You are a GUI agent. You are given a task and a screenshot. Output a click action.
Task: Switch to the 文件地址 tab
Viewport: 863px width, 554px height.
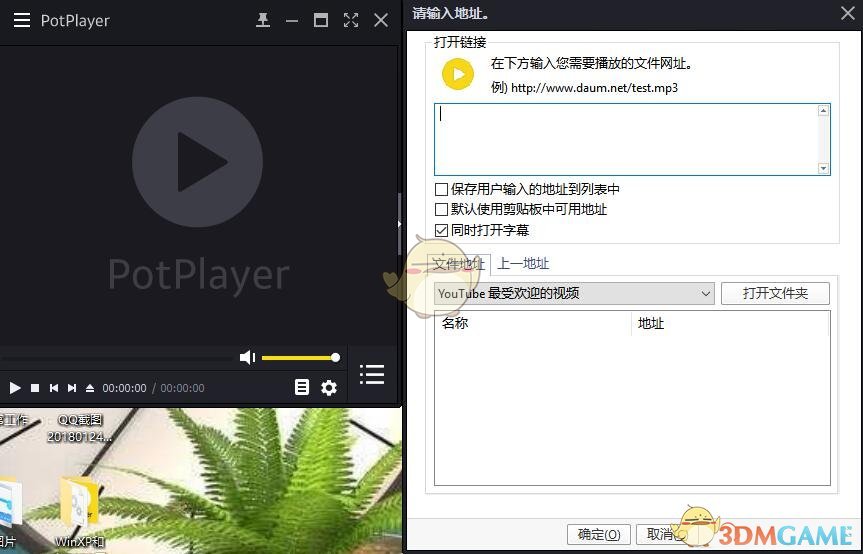(458, 264)
